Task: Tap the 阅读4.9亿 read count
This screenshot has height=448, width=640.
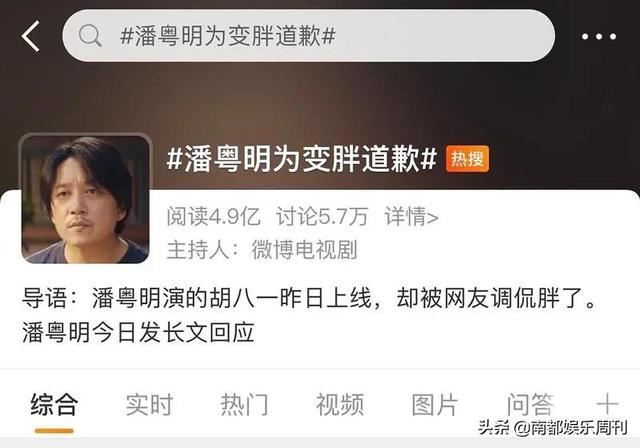Action: [x=213, y=216]
